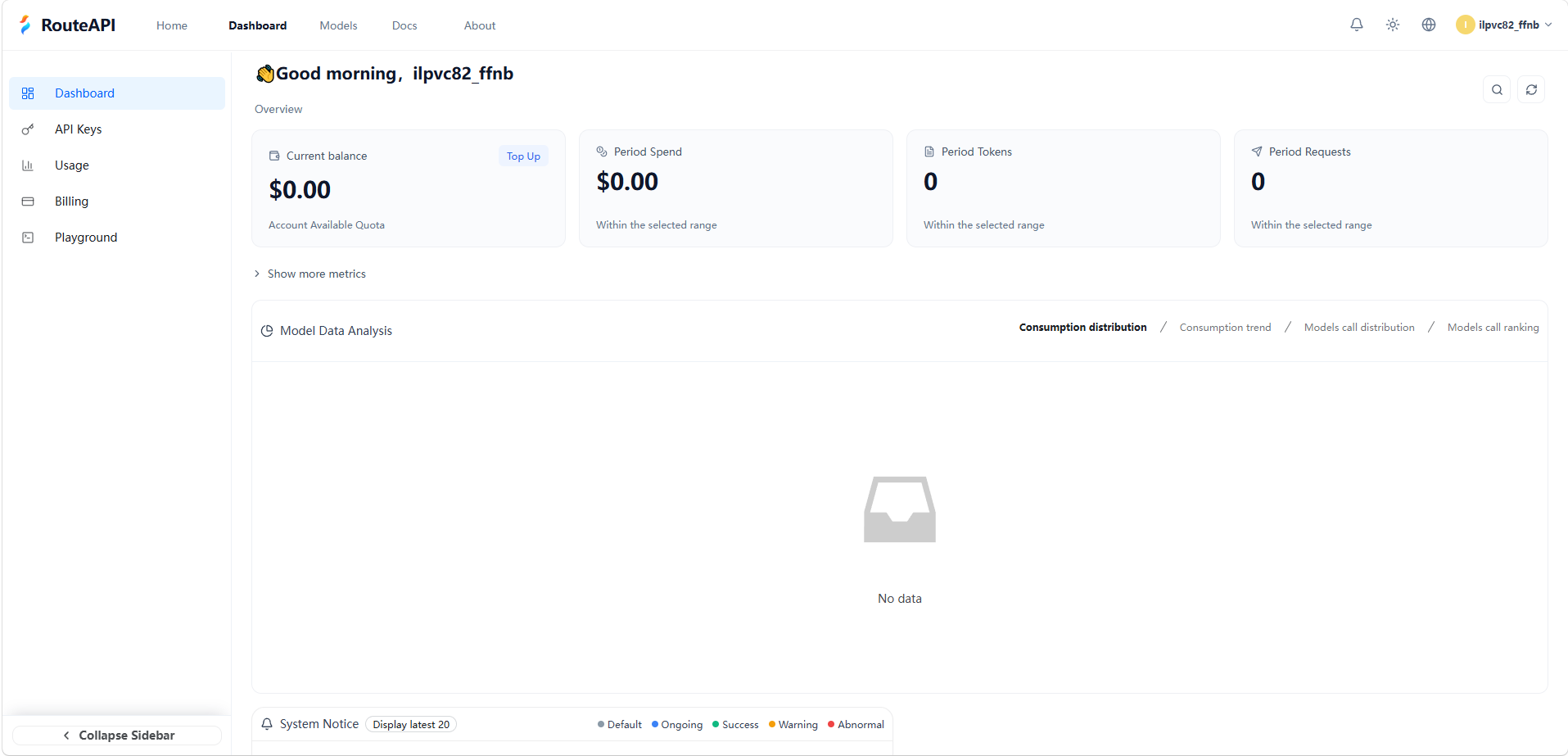
Task: Select Dashboard in the sidebar
Action: (117, 93)
